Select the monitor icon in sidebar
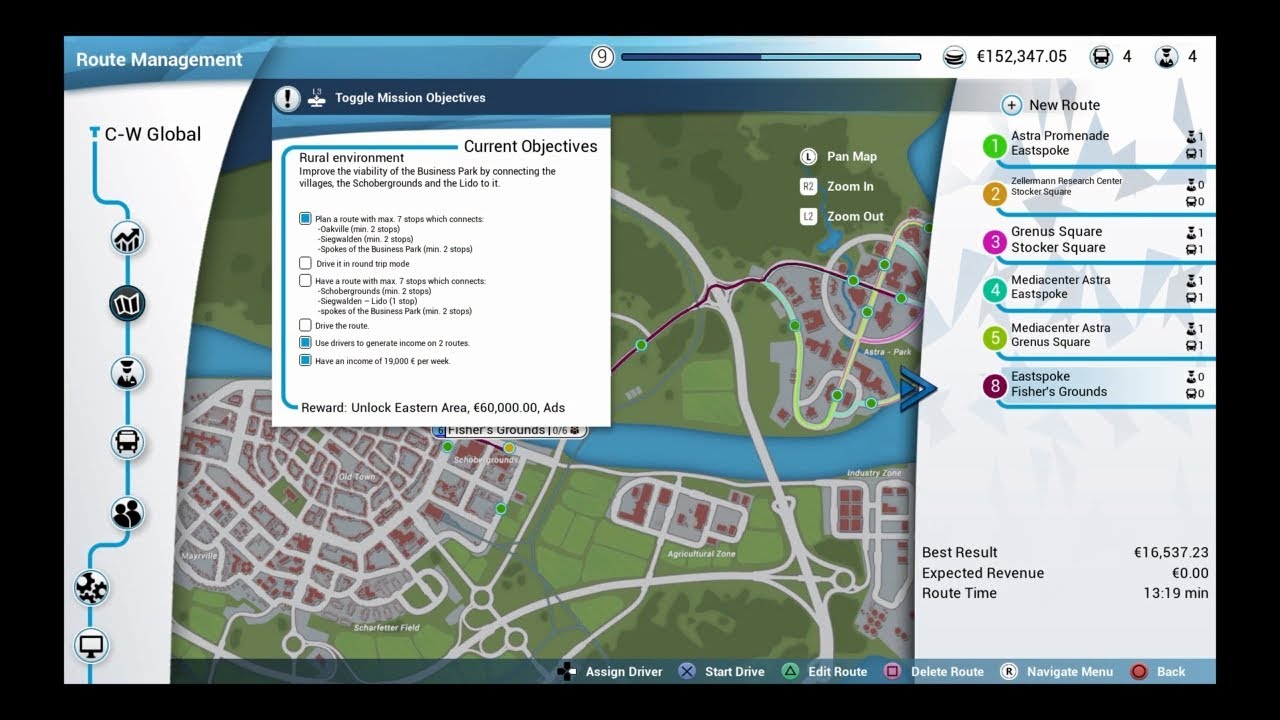Screen dimensions: 1280x720 tap(92, 646)
